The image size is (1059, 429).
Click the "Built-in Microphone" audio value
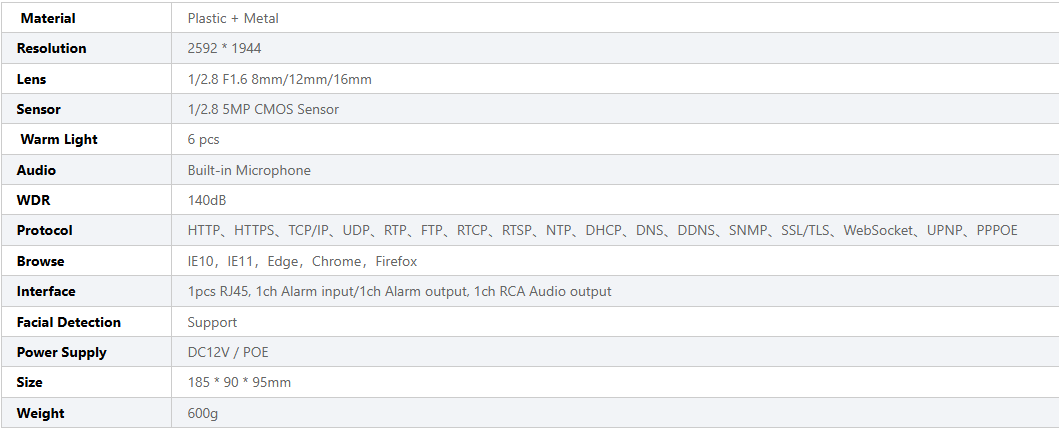(249, 170)
